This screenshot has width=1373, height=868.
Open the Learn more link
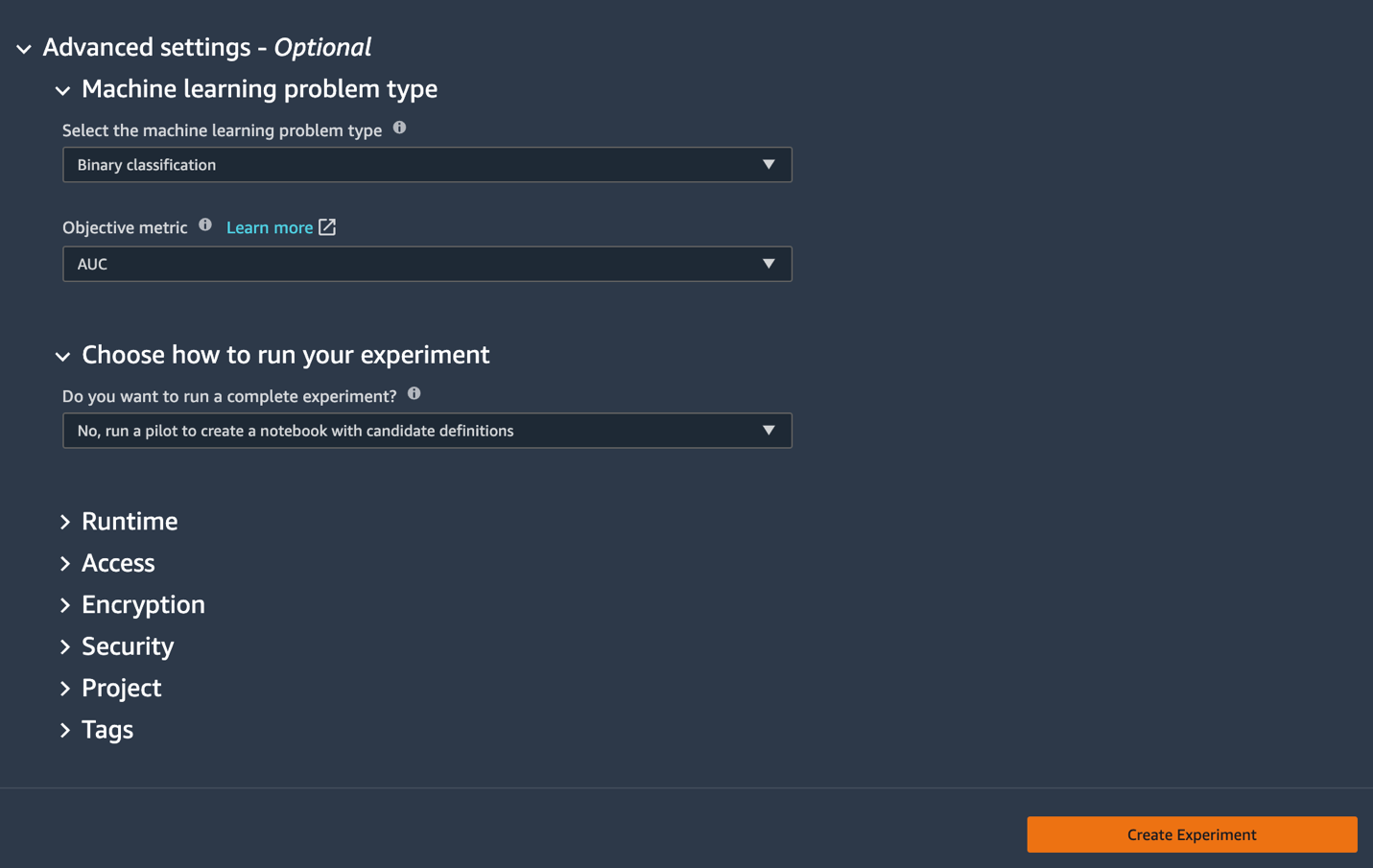pos(270,227)
